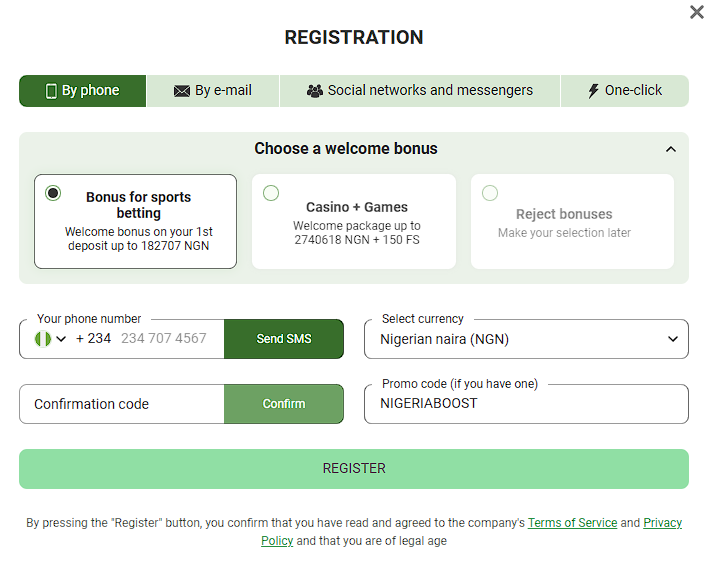This screenshot has width=706, height=580.
Task: Open the country code dropdown arrow
Action: 62,339
